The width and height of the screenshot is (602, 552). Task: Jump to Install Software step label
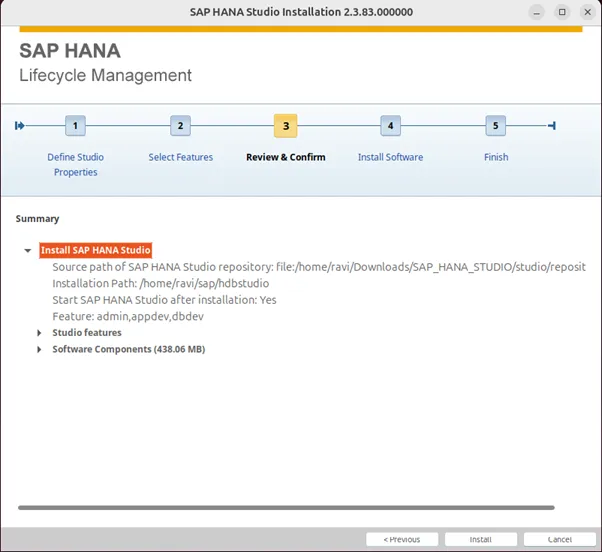tap(390, 157)
